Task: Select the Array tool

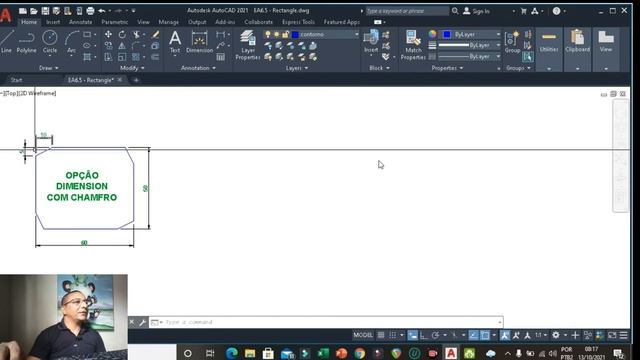Action: click(x=136, y=57)
